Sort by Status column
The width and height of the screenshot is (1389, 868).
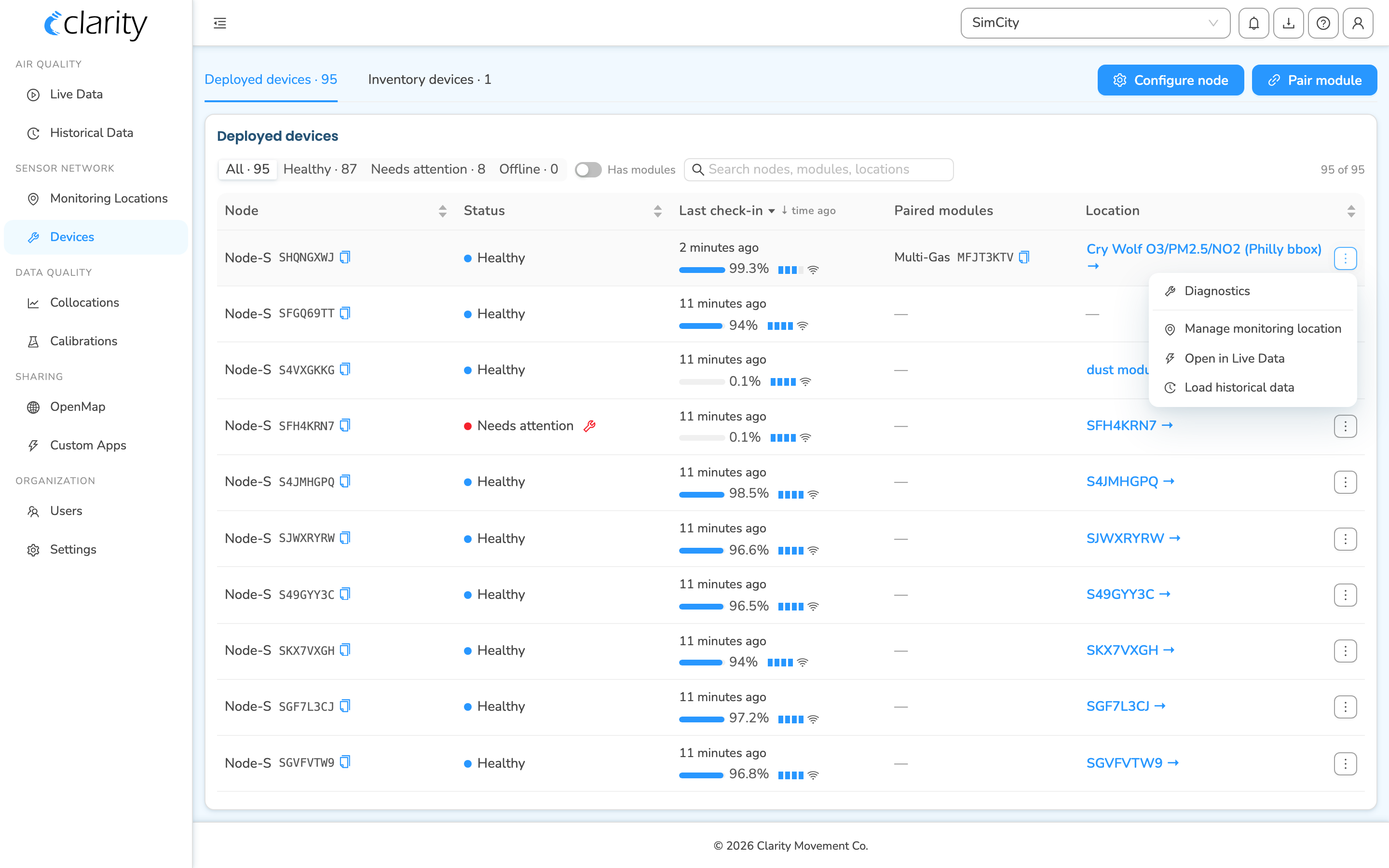click(658, 211)
